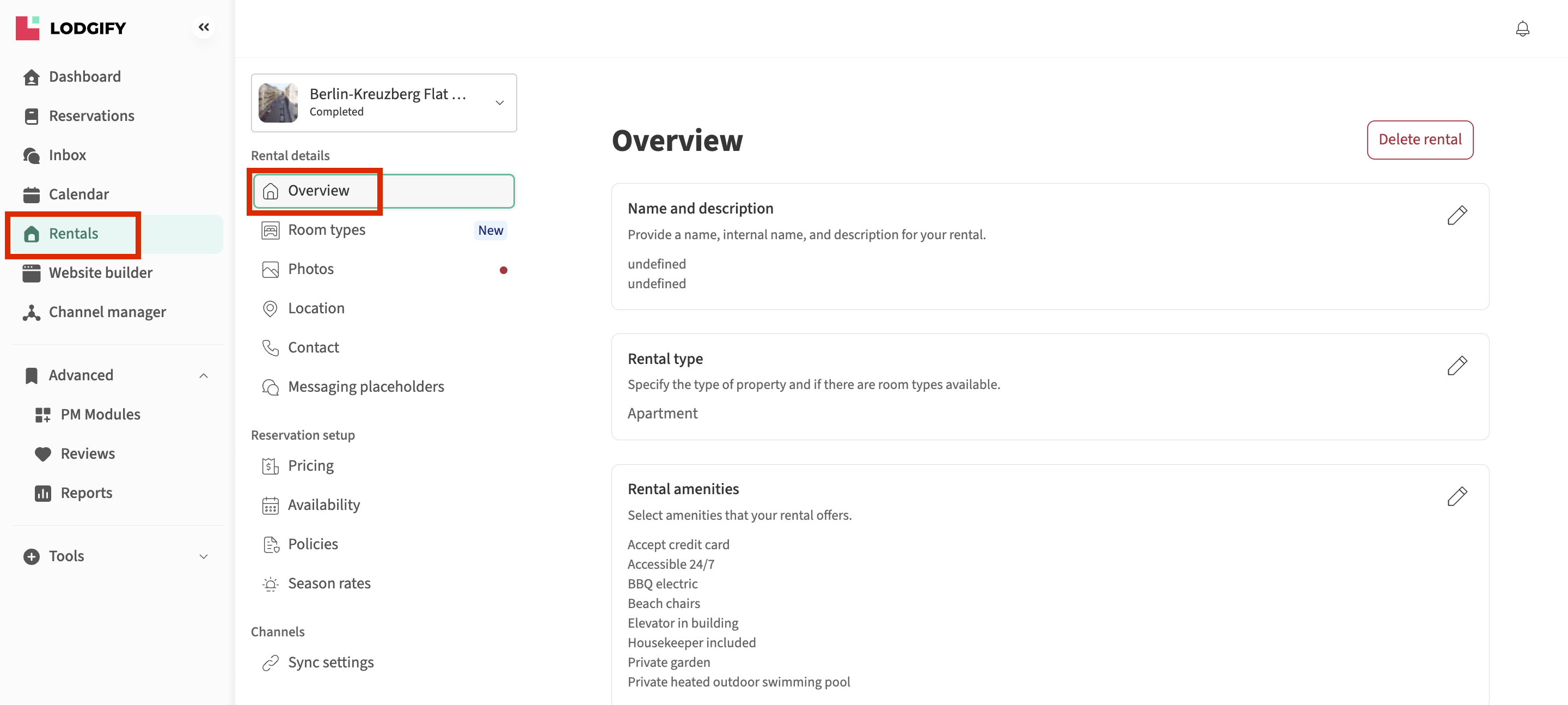Expand the Tools section
Image resolution: width=1568 pixels, height=705 pixels.
tap(203, 556)
